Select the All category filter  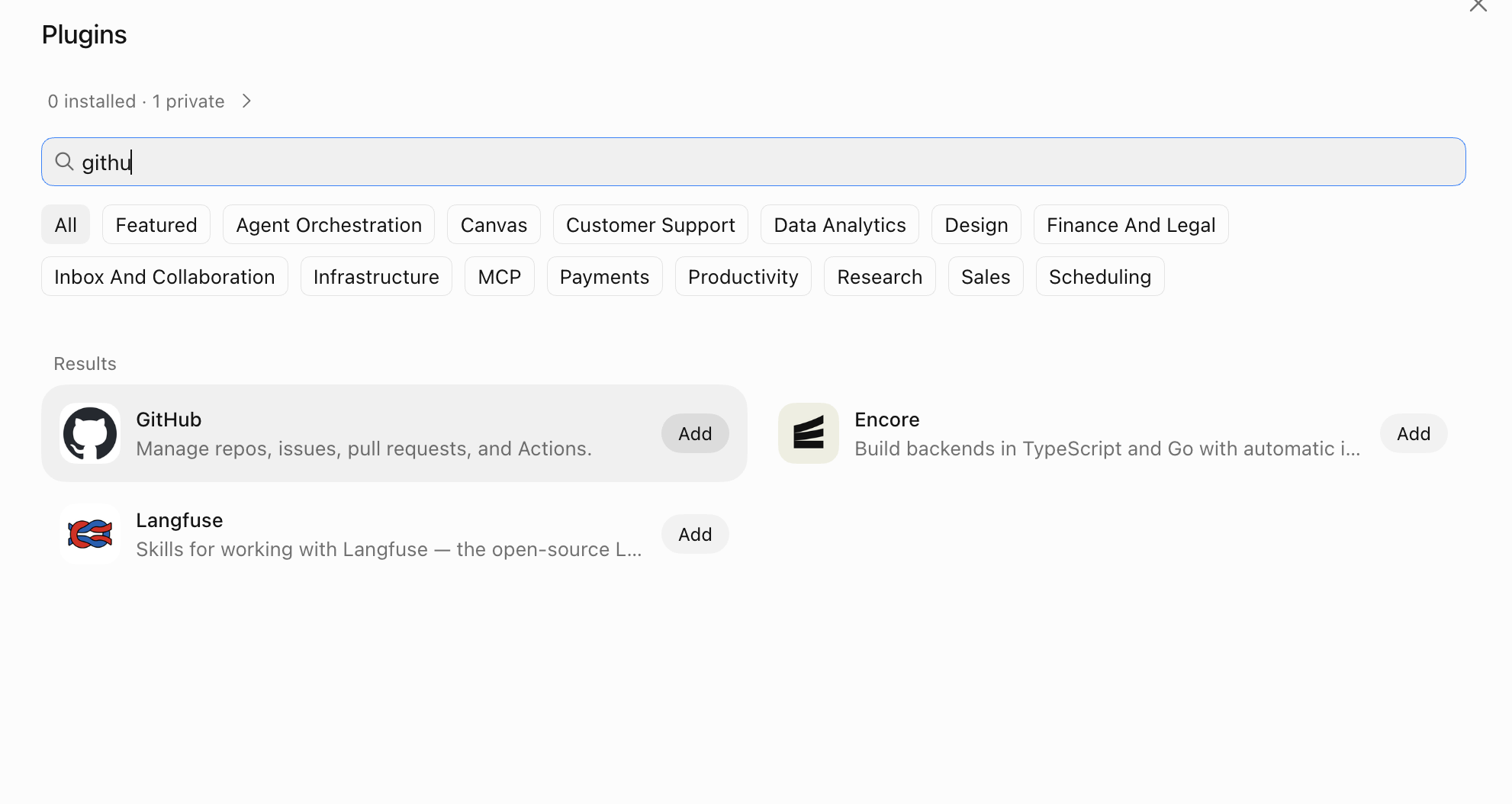tap(66, 225)
